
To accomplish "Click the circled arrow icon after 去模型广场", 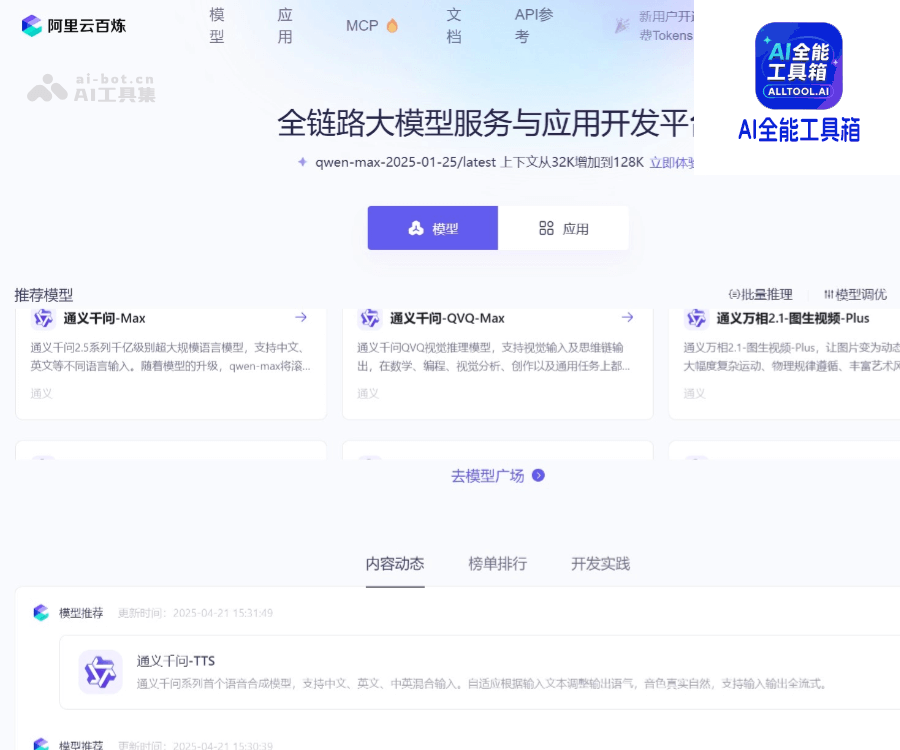I will [538, 475].
